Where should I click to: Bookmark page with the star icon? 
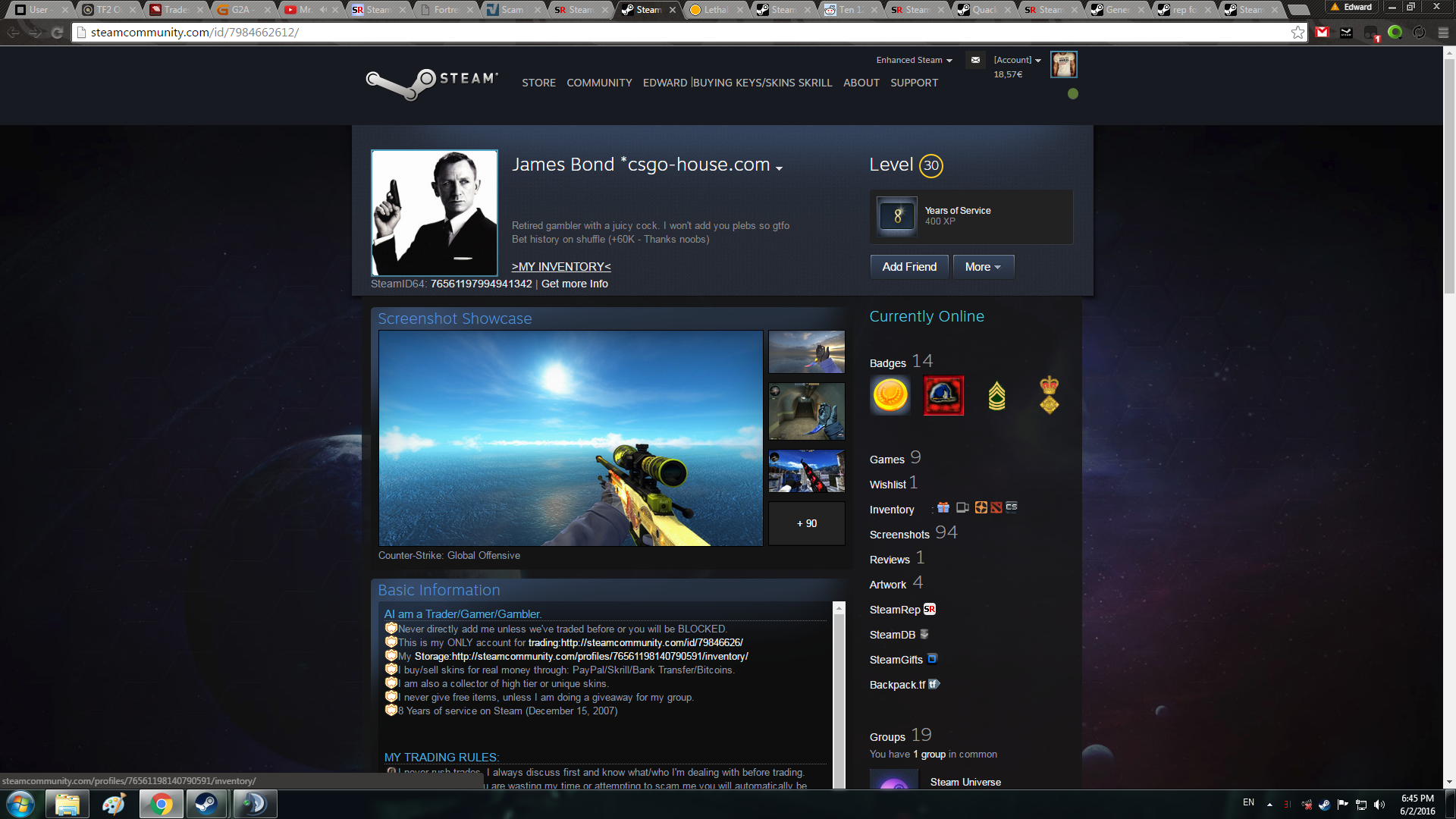[1298, 33]
